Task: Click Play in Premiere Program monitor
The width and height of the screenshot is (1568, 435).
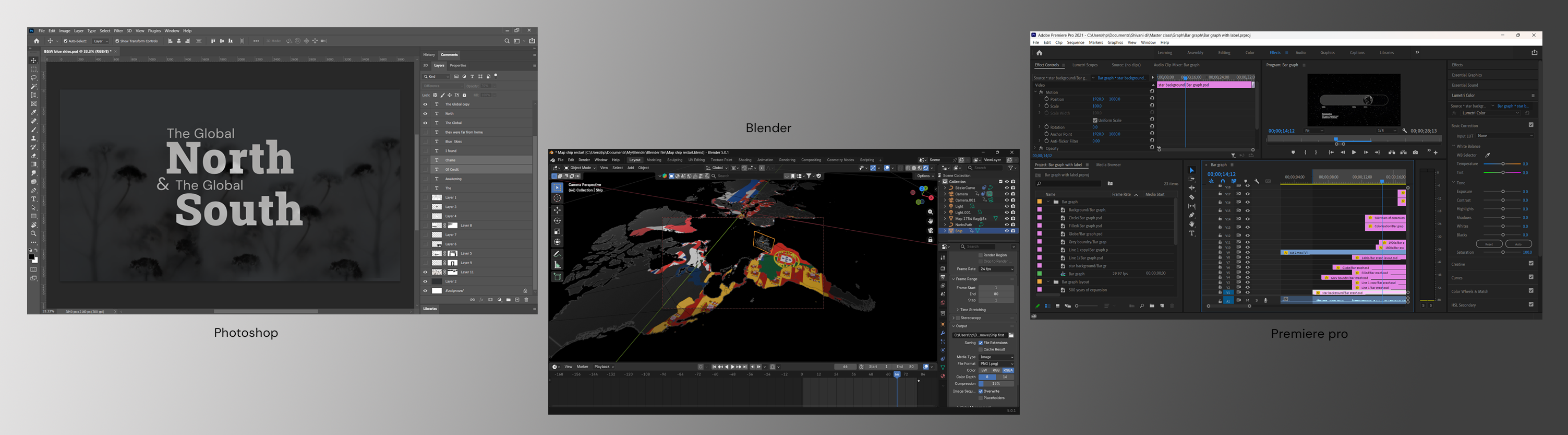Action: tap(1354, 152)
